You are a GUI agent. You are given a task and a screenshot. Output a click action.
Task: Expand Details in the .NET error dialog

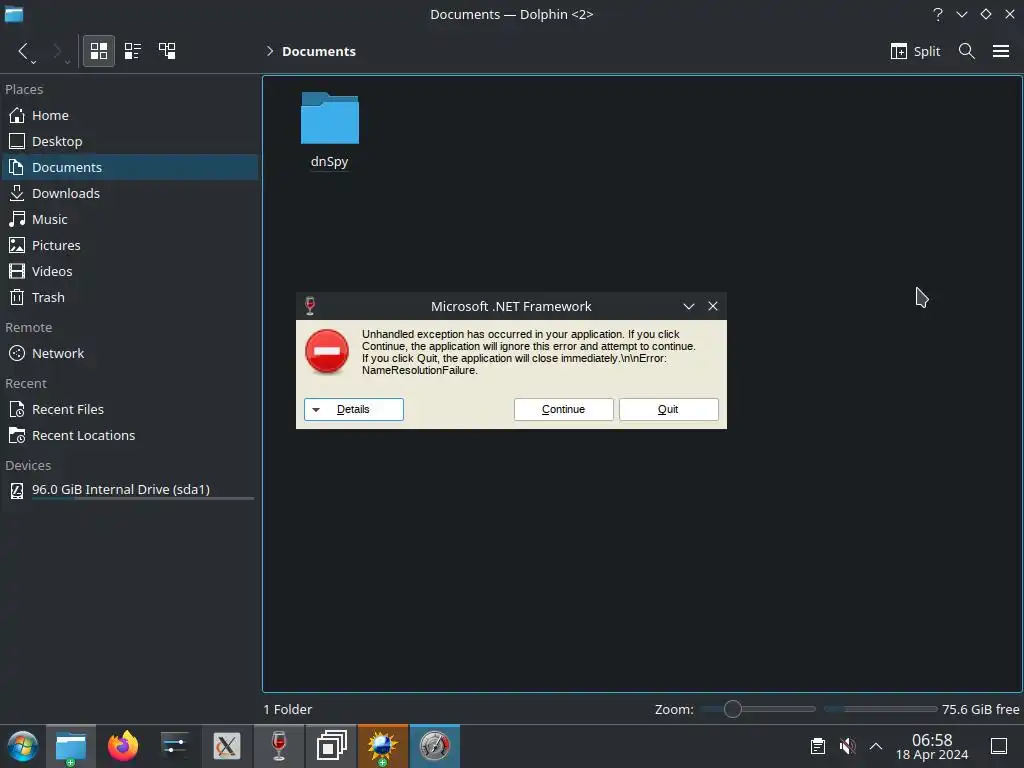tap(353, 409)
